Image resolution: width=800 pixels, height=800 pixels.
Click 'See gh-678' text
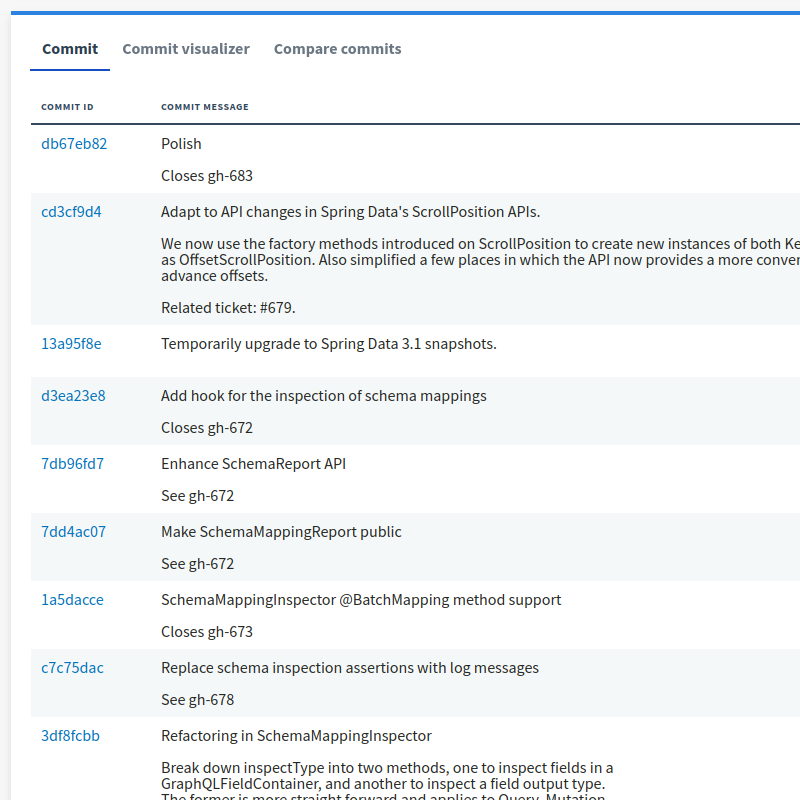click(x=197, y=699)
